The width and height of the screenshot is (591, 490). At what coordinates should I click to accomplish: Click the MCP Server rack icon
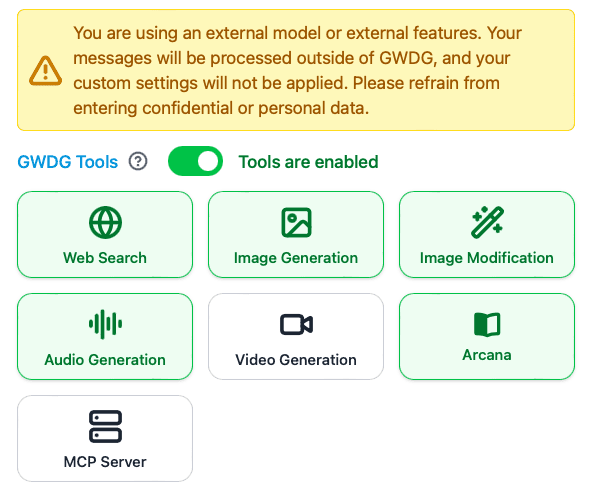[x=105, y=426]
